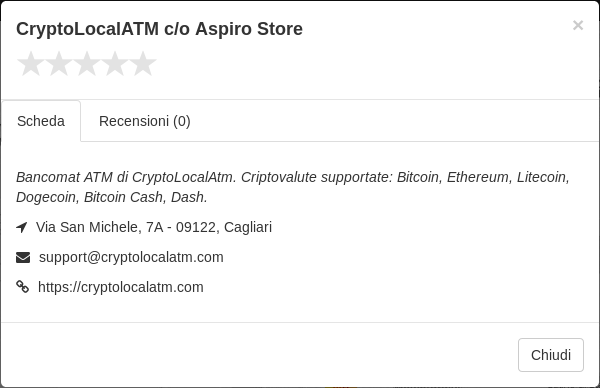
Task: Open the support@cryptolocalatm.com email link
Action: (x=131, y=257)
